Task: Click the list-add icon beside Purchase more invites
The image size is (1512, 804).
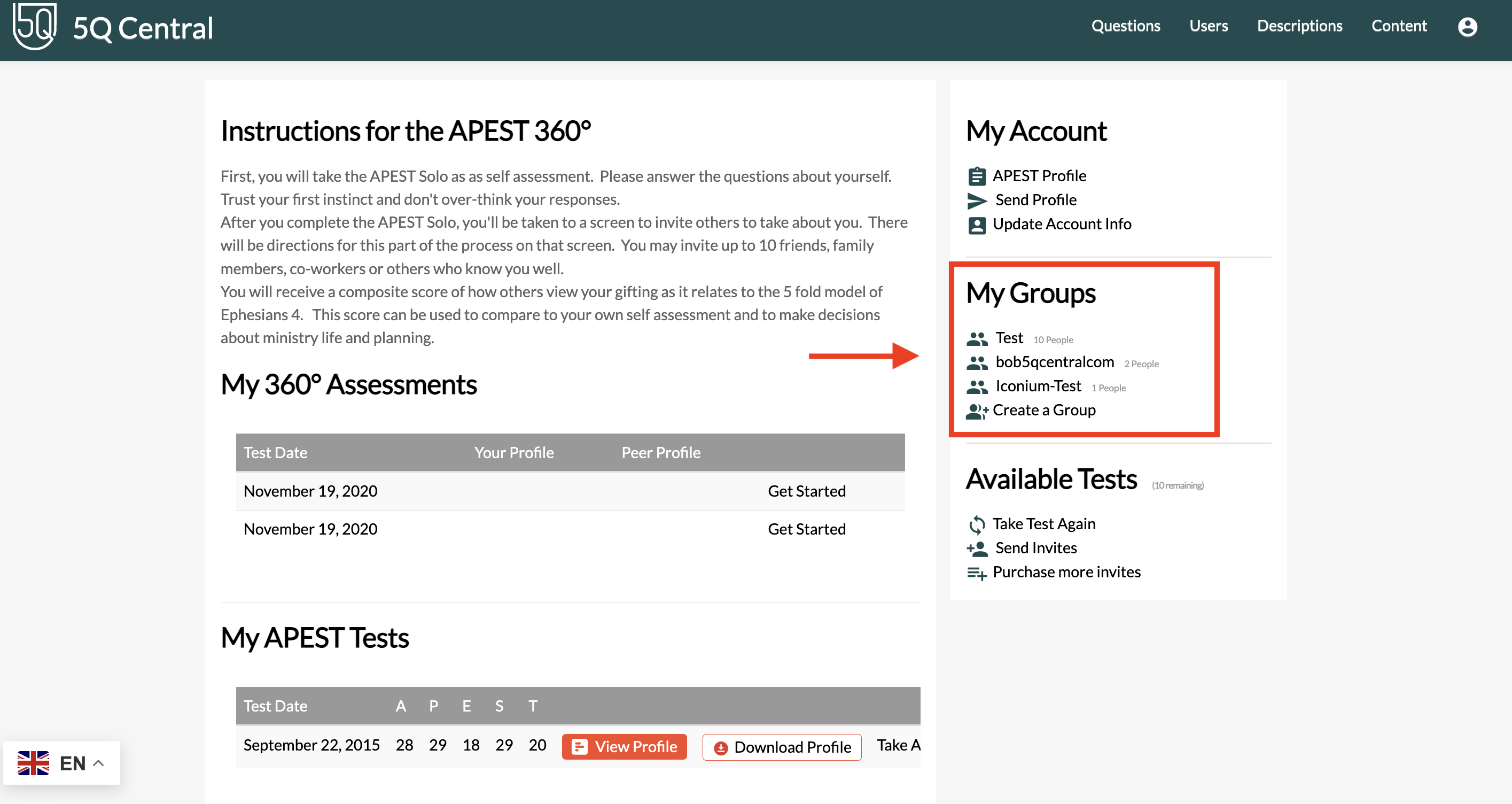Action: [977, 573]
